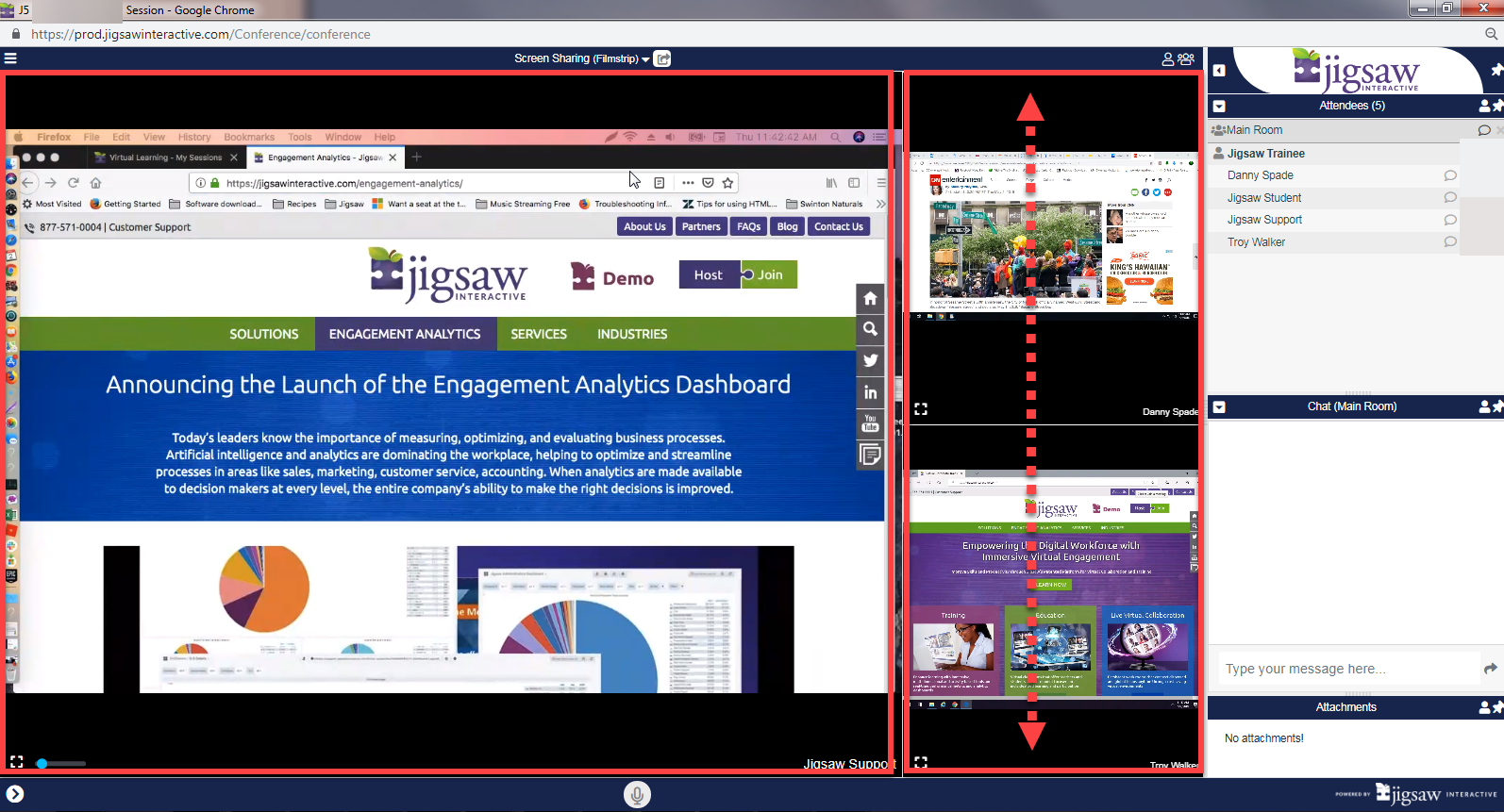This screenshot has height=812, width=1504.
Task: Click chat bubble next to Troy Walker
Action: pyautogui.click(x=1450, y=242)
